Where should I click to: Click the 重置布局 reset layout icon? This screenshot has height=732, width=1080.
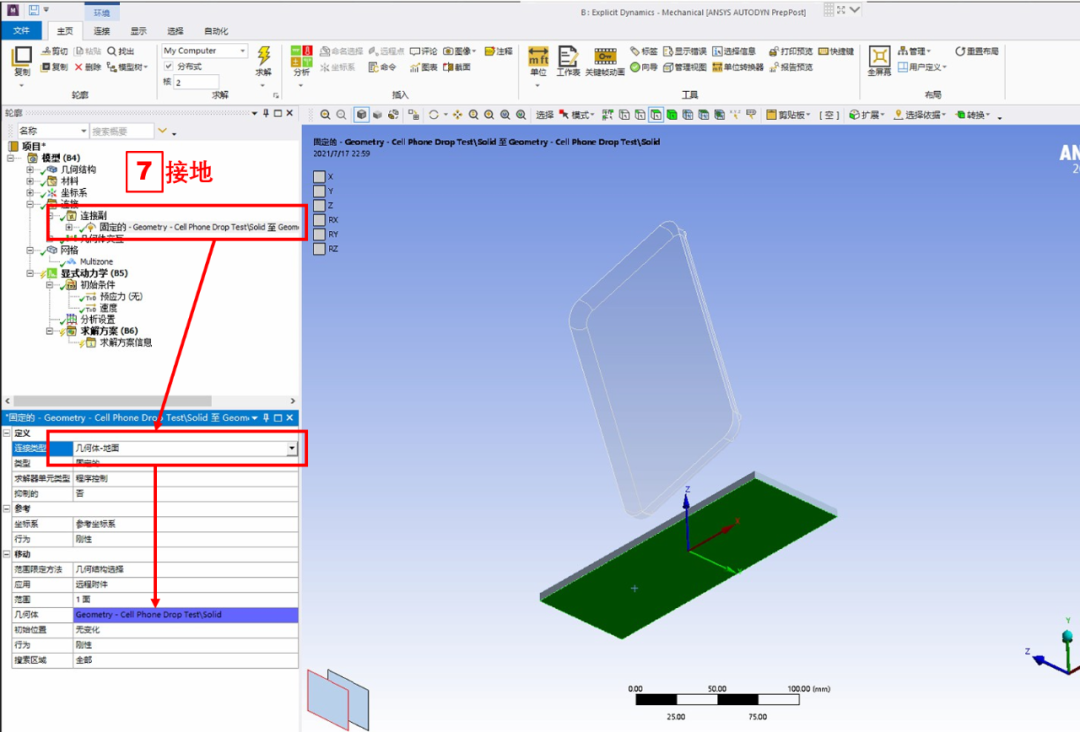(x=977, y=51)
